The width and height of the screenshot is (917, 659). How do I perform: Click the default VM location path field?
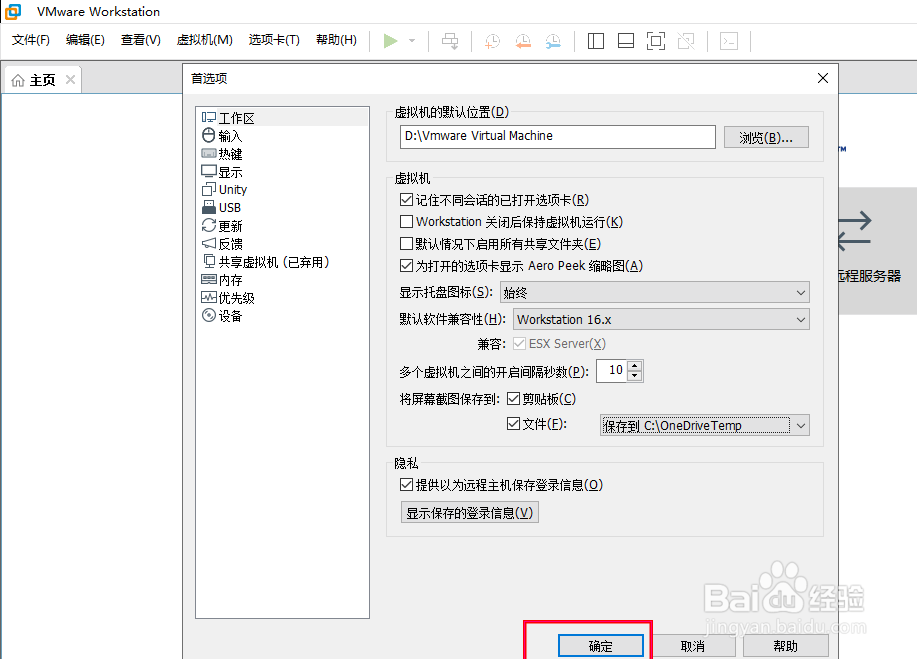[558, 136]
